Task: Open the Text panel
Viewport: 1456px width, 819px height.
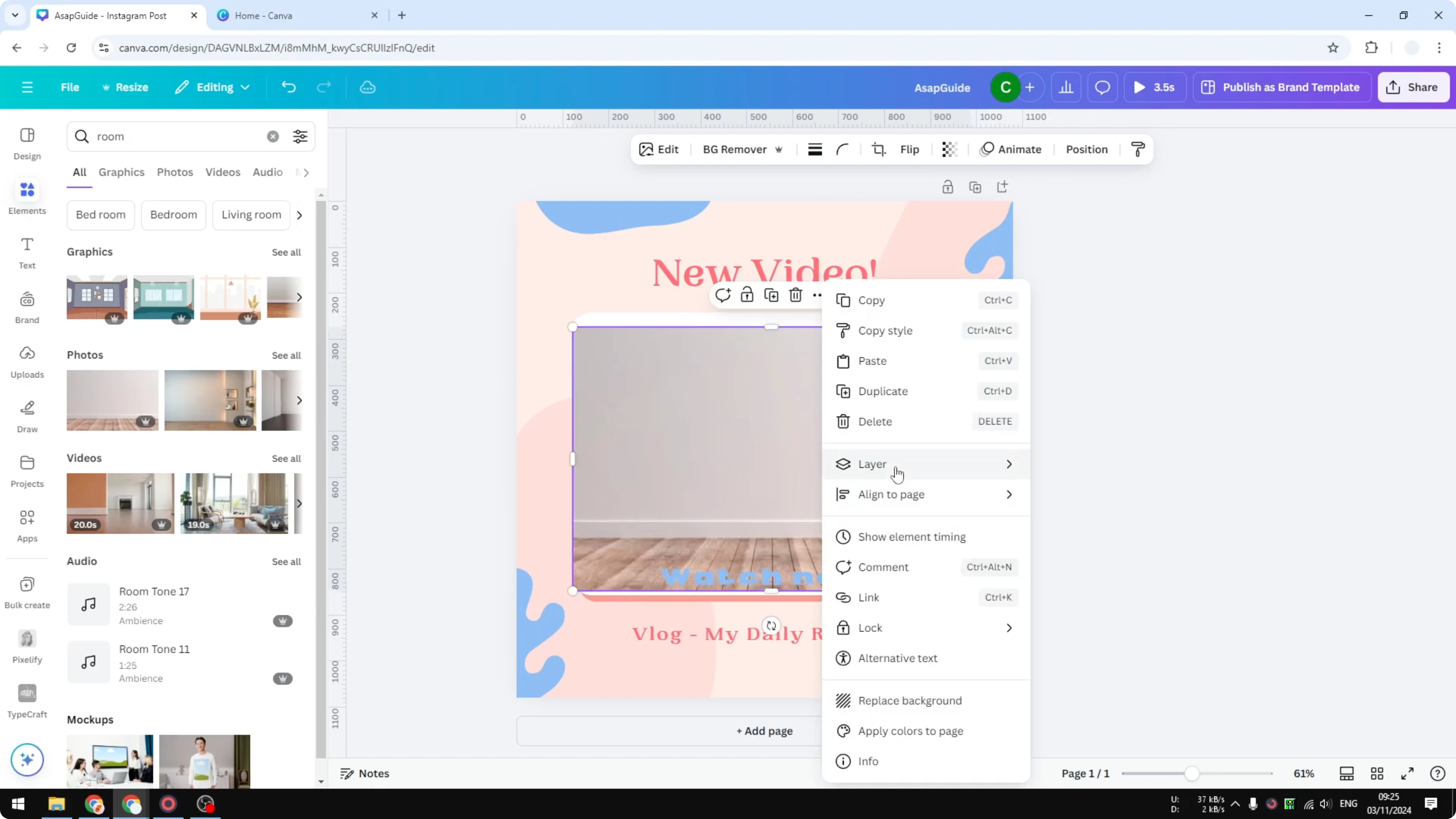Action: tap(27, 252)
